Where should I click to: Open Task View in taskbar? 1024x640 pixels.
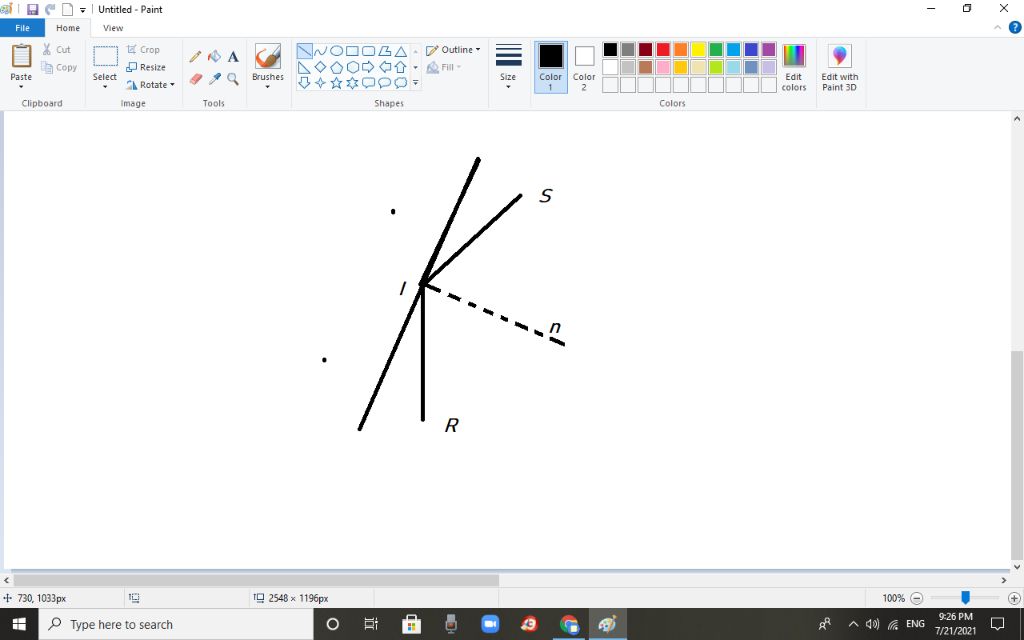coord(371,624)
